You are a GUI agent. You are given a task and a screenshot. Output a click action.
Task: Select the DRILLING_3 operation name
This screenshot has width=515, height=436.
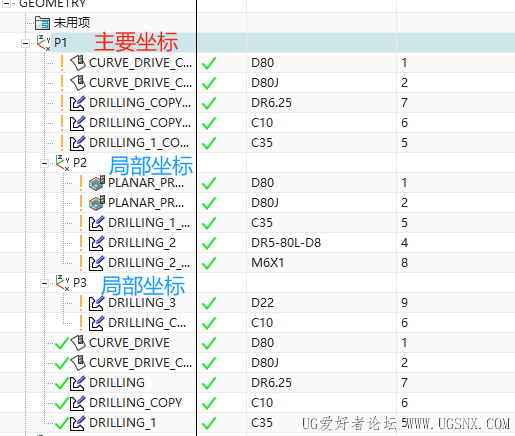click(x=142, y=303)
